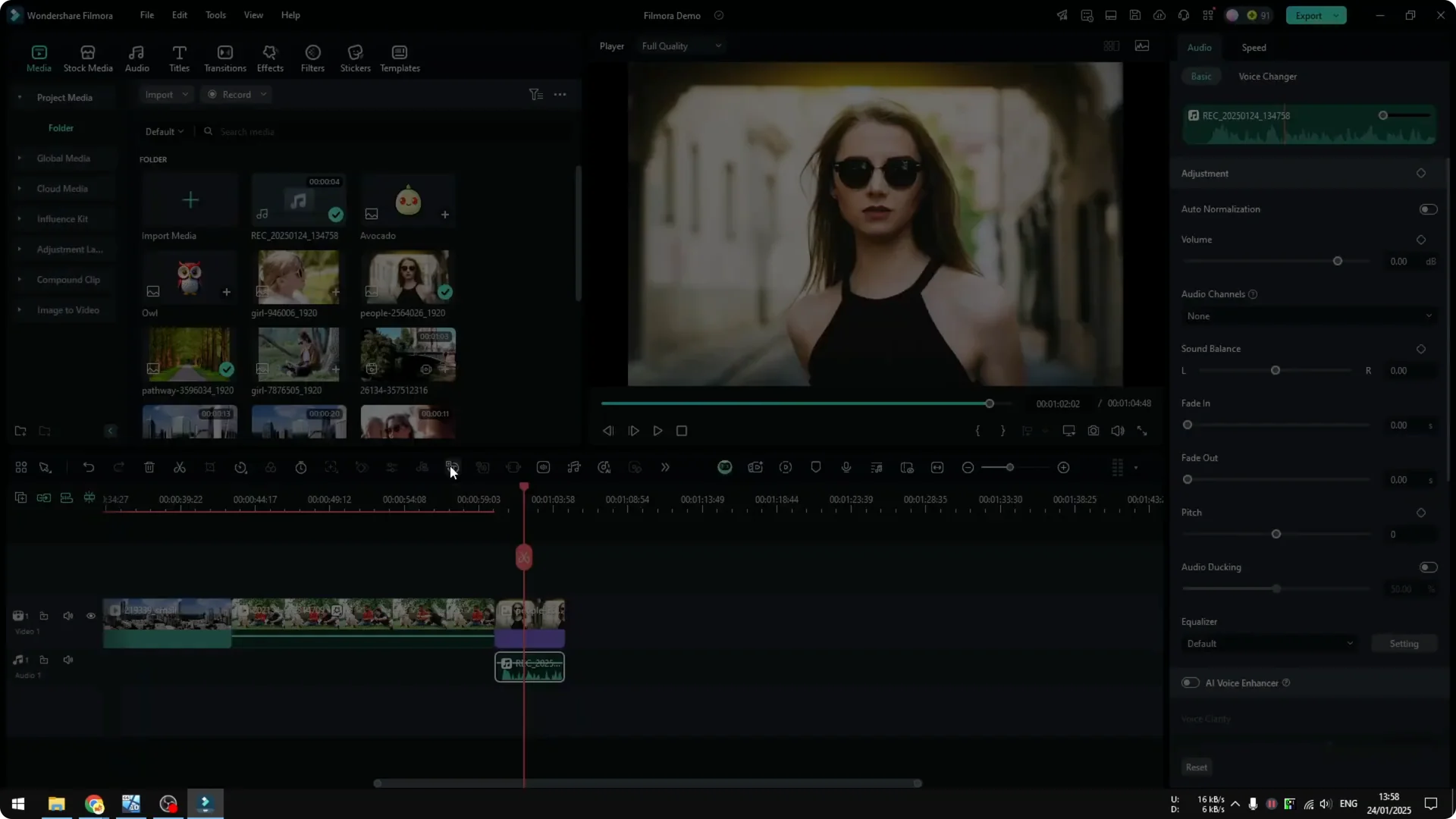Click the filter/sort icon in media panel

click(535, 94)
